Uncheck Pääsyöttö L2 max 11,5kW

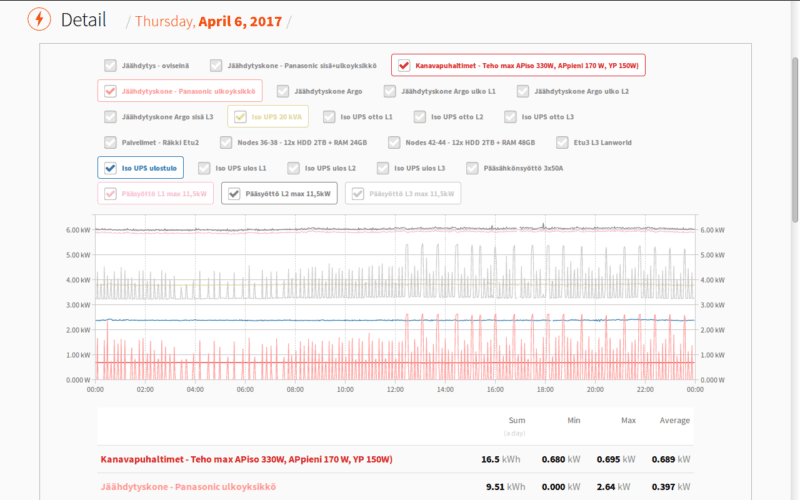pyautogui.click(x=234, y=194)
